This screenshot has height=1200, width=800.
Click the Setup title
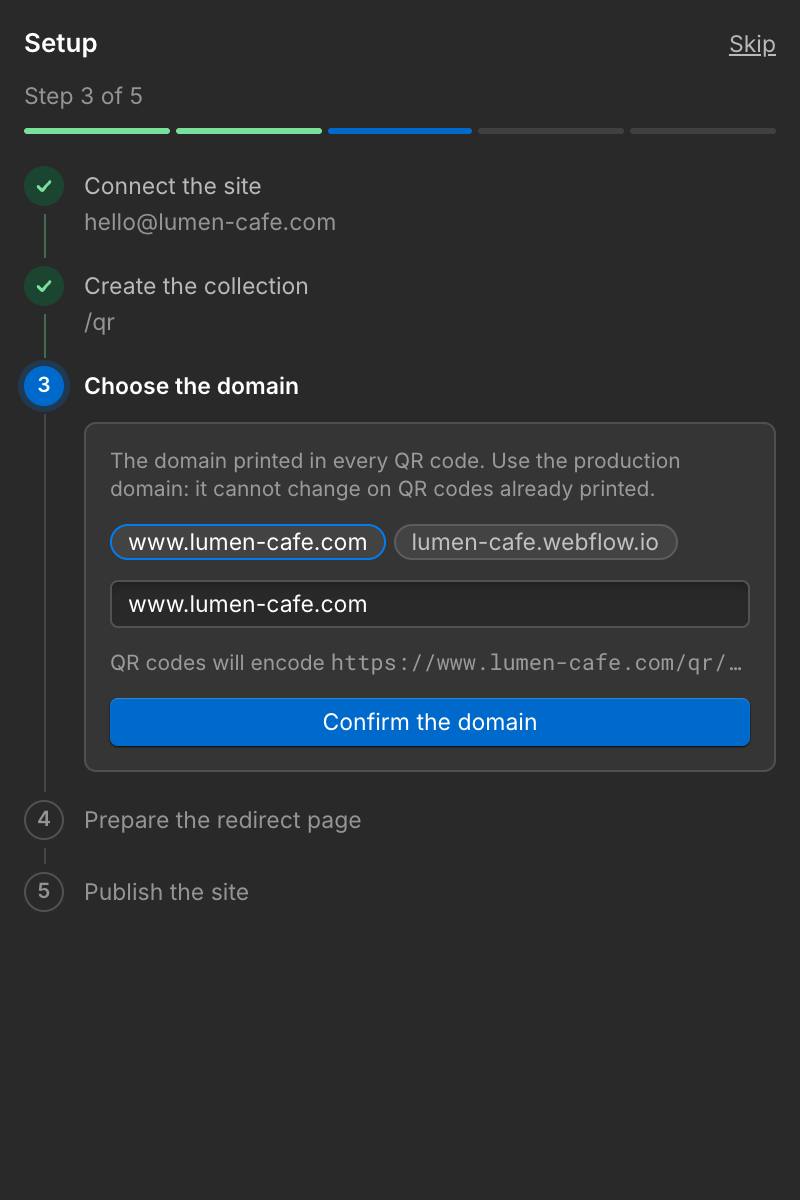tap(61, 43)
